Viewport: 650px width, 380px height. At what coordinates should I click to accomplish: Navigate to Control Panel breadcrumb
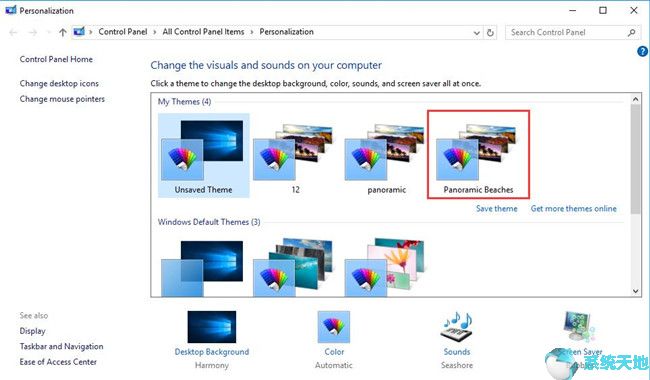(x=123, y=32)
